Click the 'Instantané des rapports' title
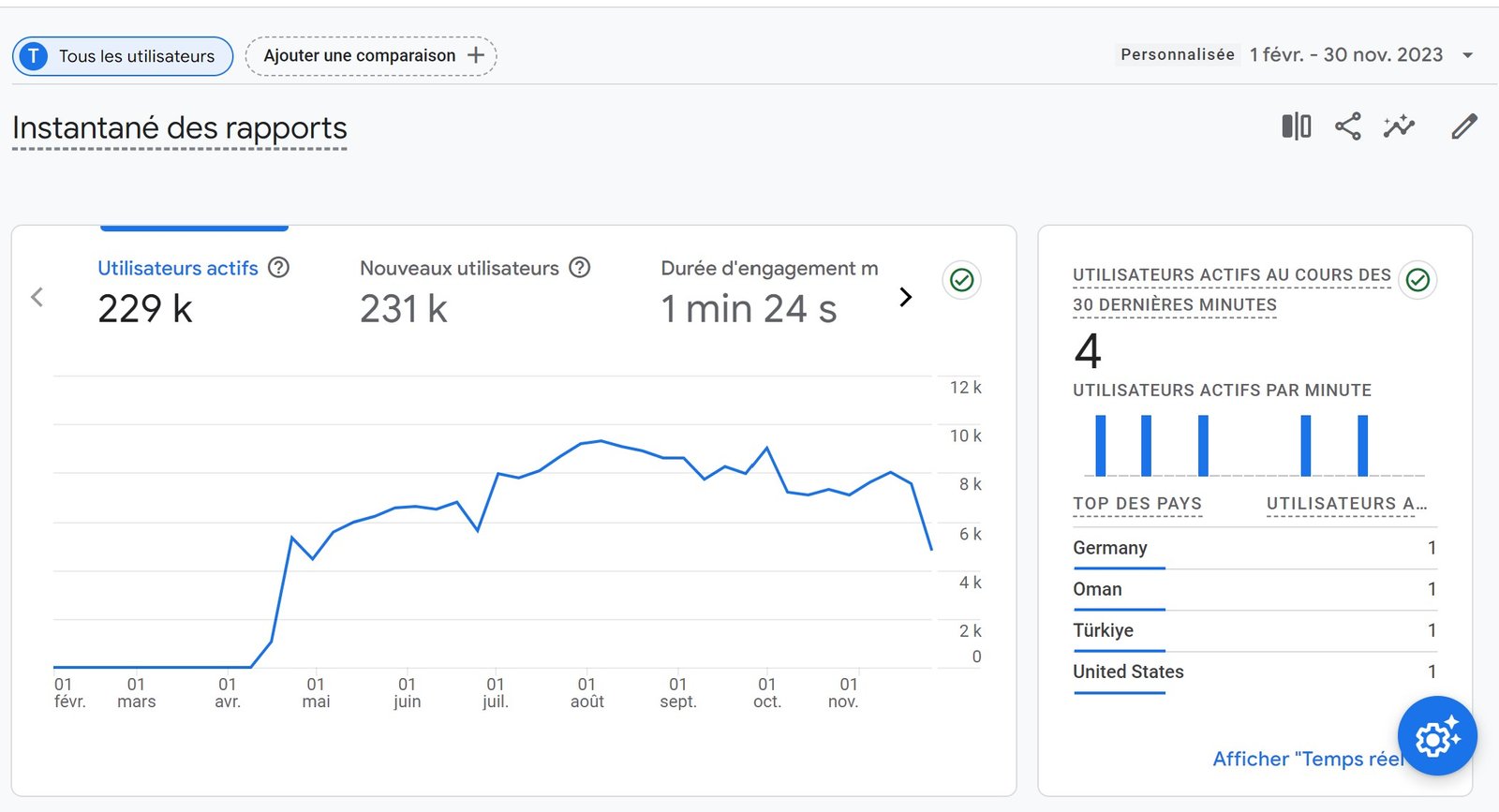This screenshot has height=812, width=1499. pyautogui.click(x=180, y=128)
